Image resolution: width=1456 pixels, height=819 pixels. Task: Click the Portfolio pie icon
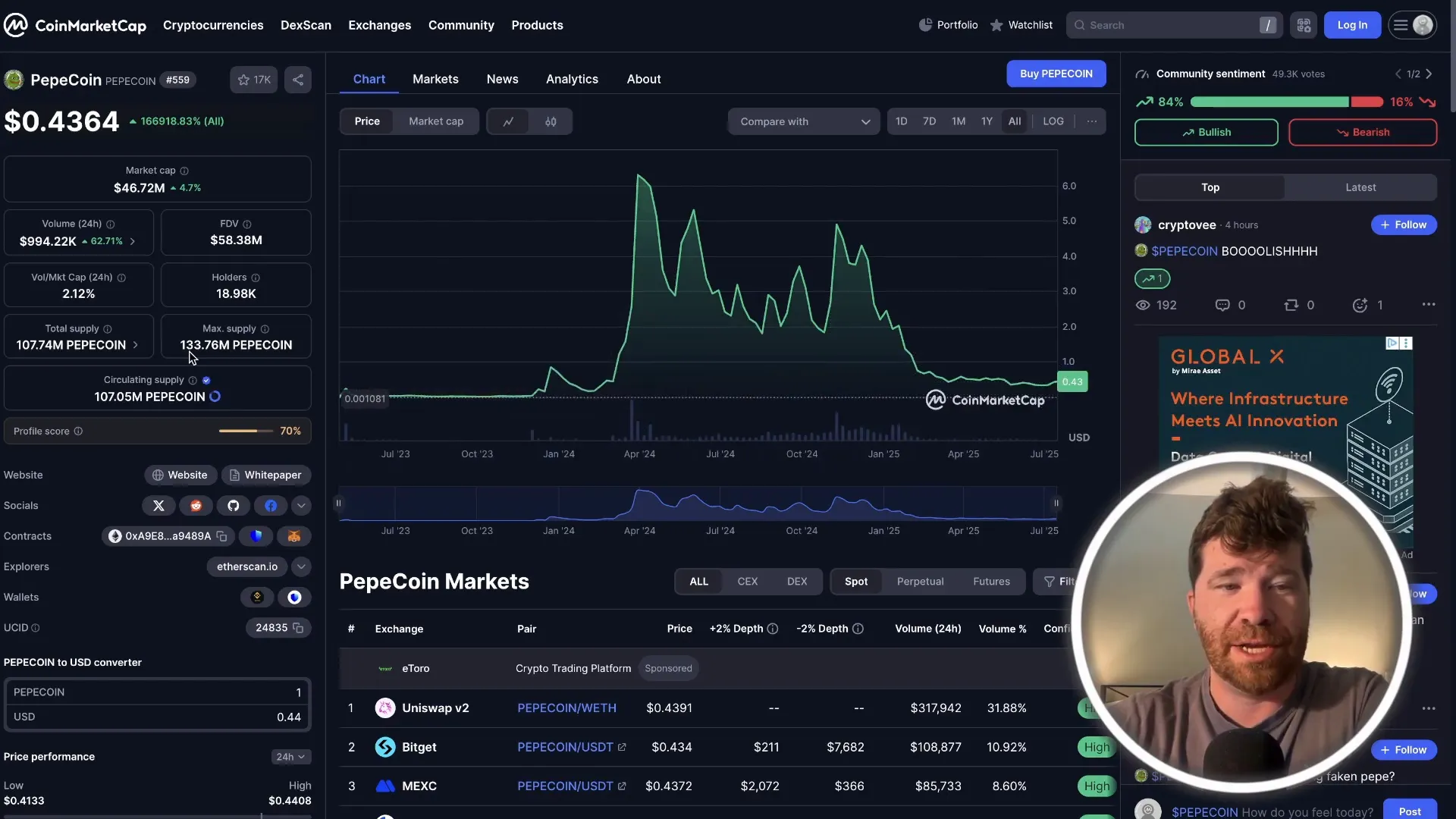pos(925,25)
